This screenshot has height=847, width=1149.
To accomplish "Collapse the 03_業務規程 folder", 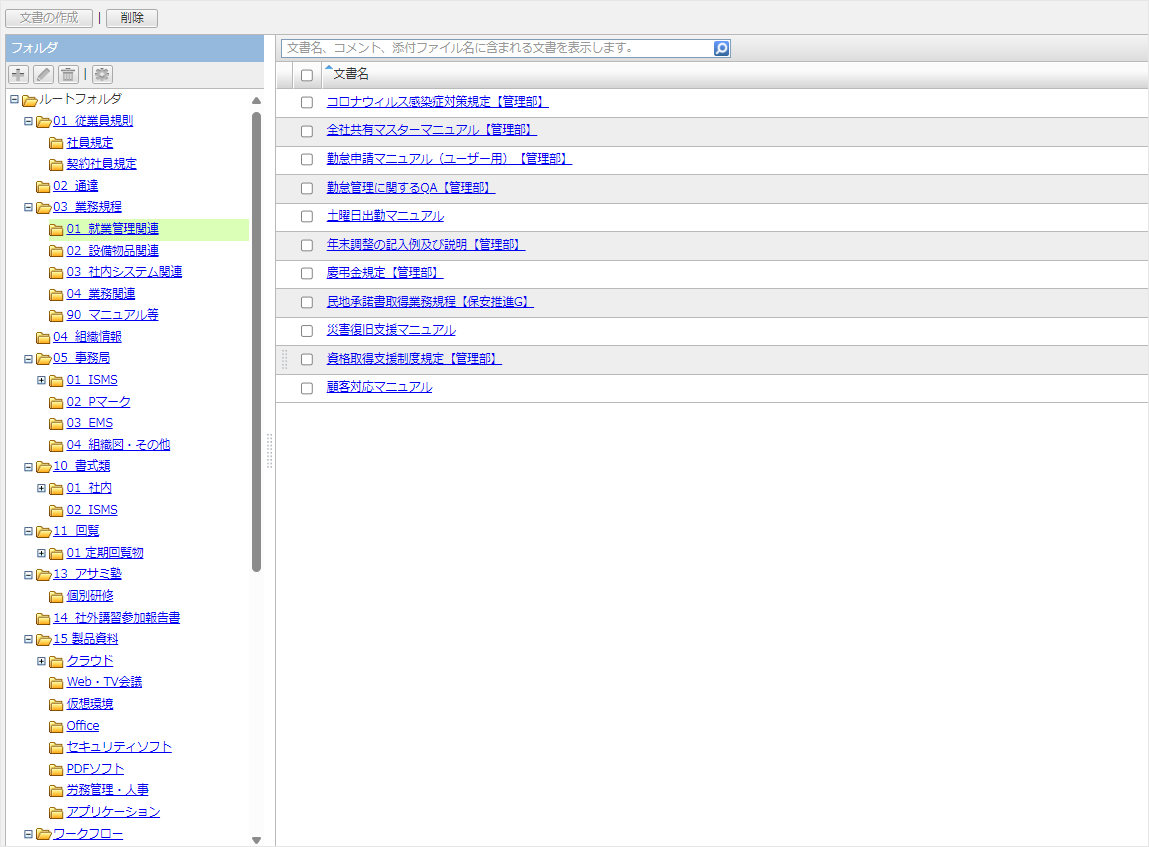I will coord(28,207).
